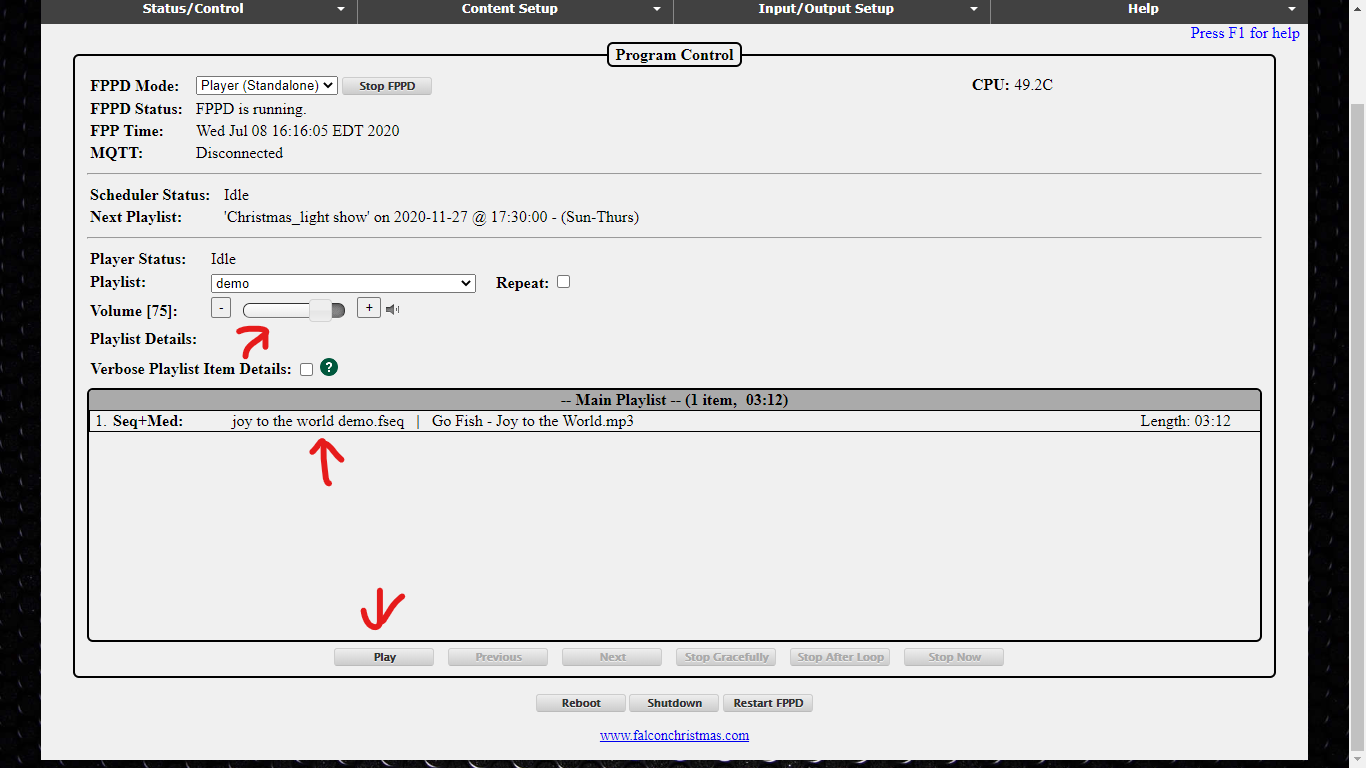
Task: Click the Restart FPPD button
Action: coord(768,703)
